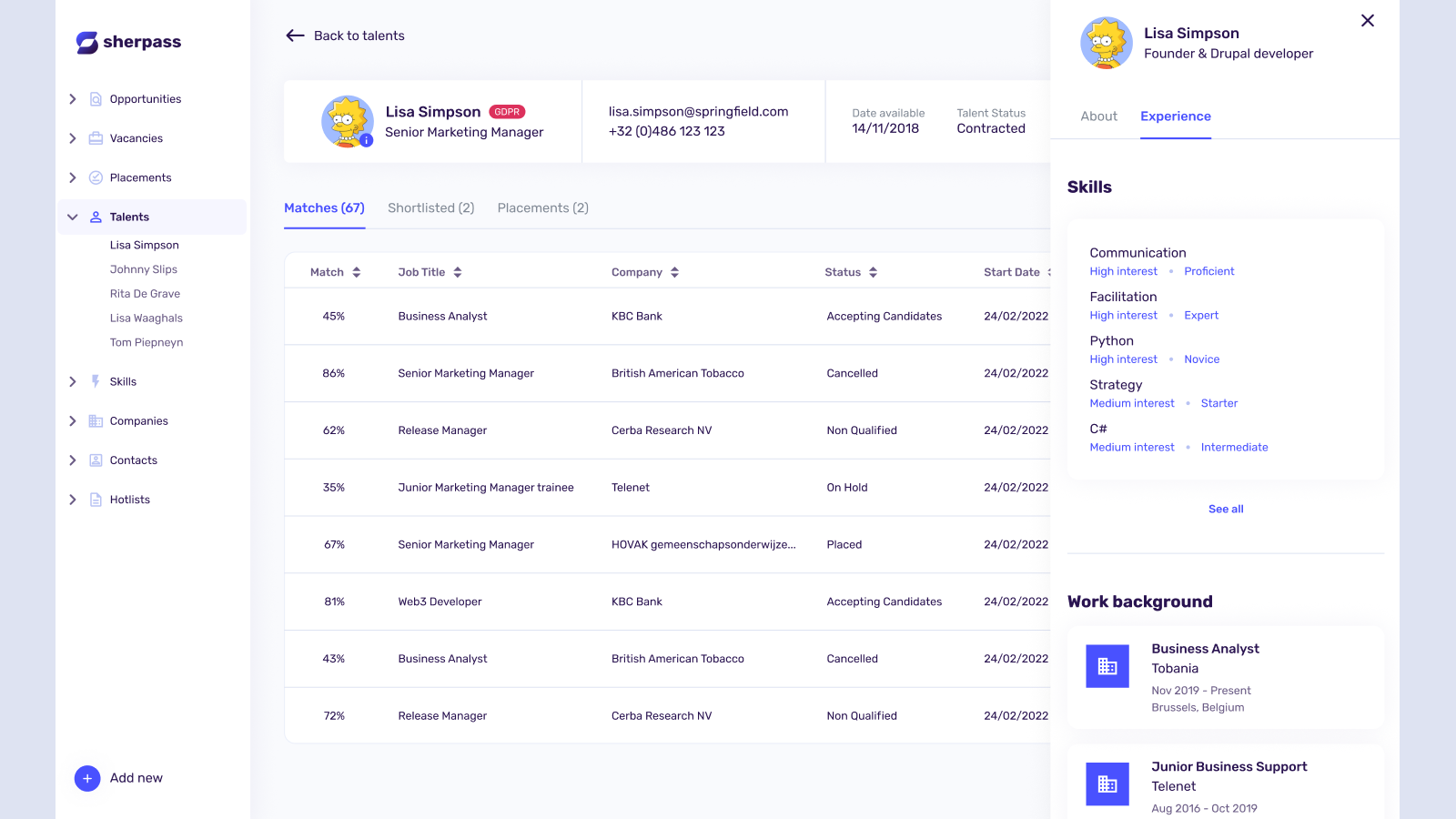Click See all skills link

click(1226, 510)
